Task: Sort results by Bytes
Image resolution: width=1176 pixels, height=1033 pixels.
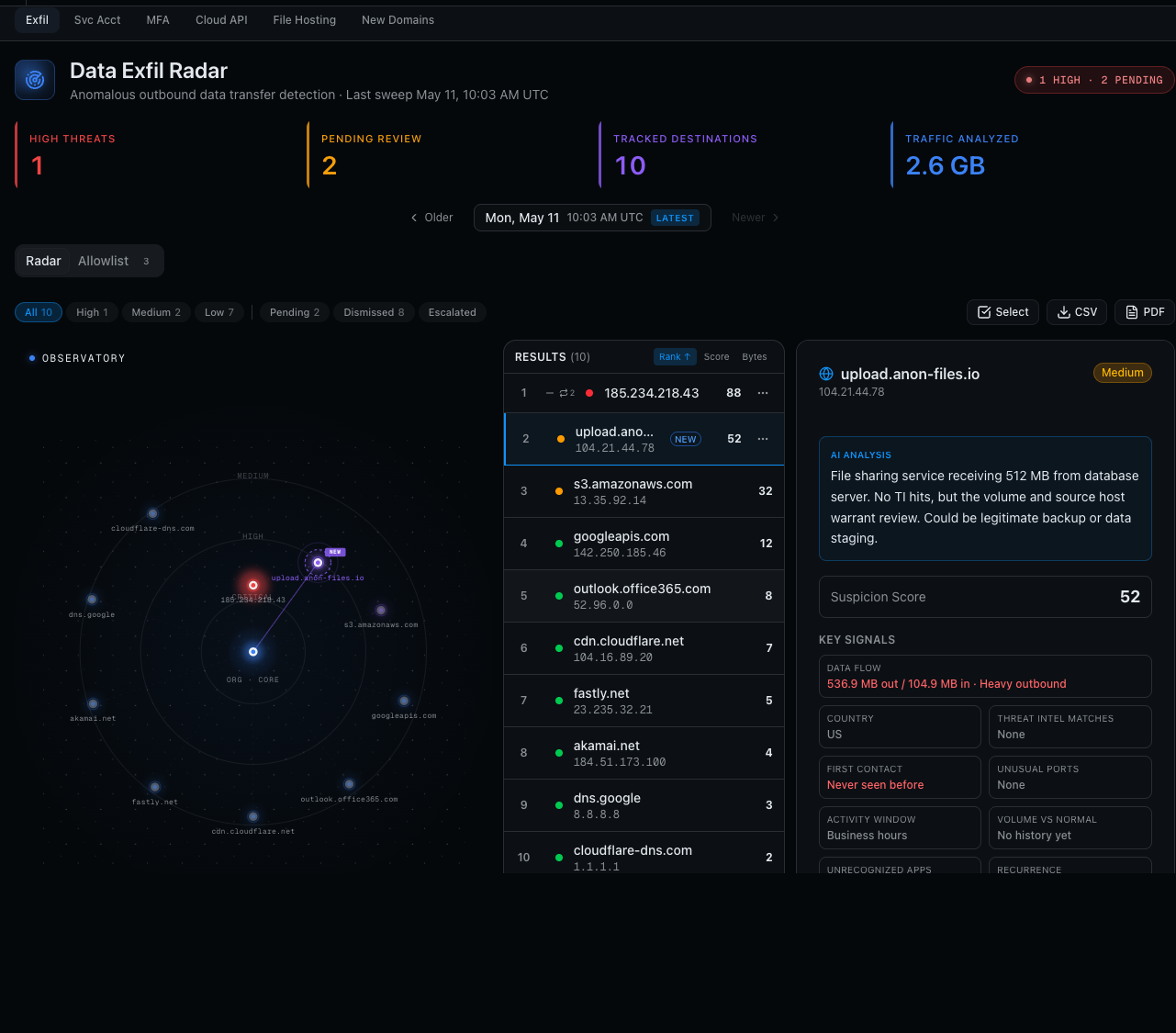Action: 755,357
